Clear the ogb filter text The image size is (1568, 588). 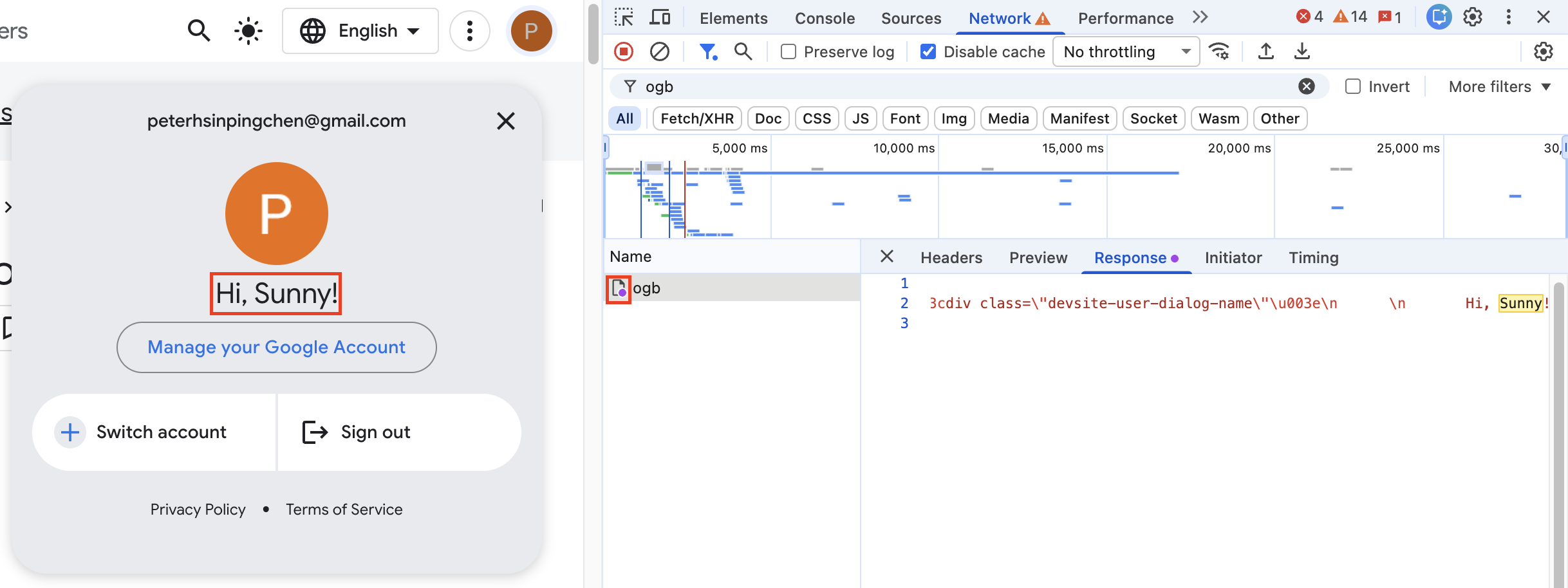(1307, 86)
